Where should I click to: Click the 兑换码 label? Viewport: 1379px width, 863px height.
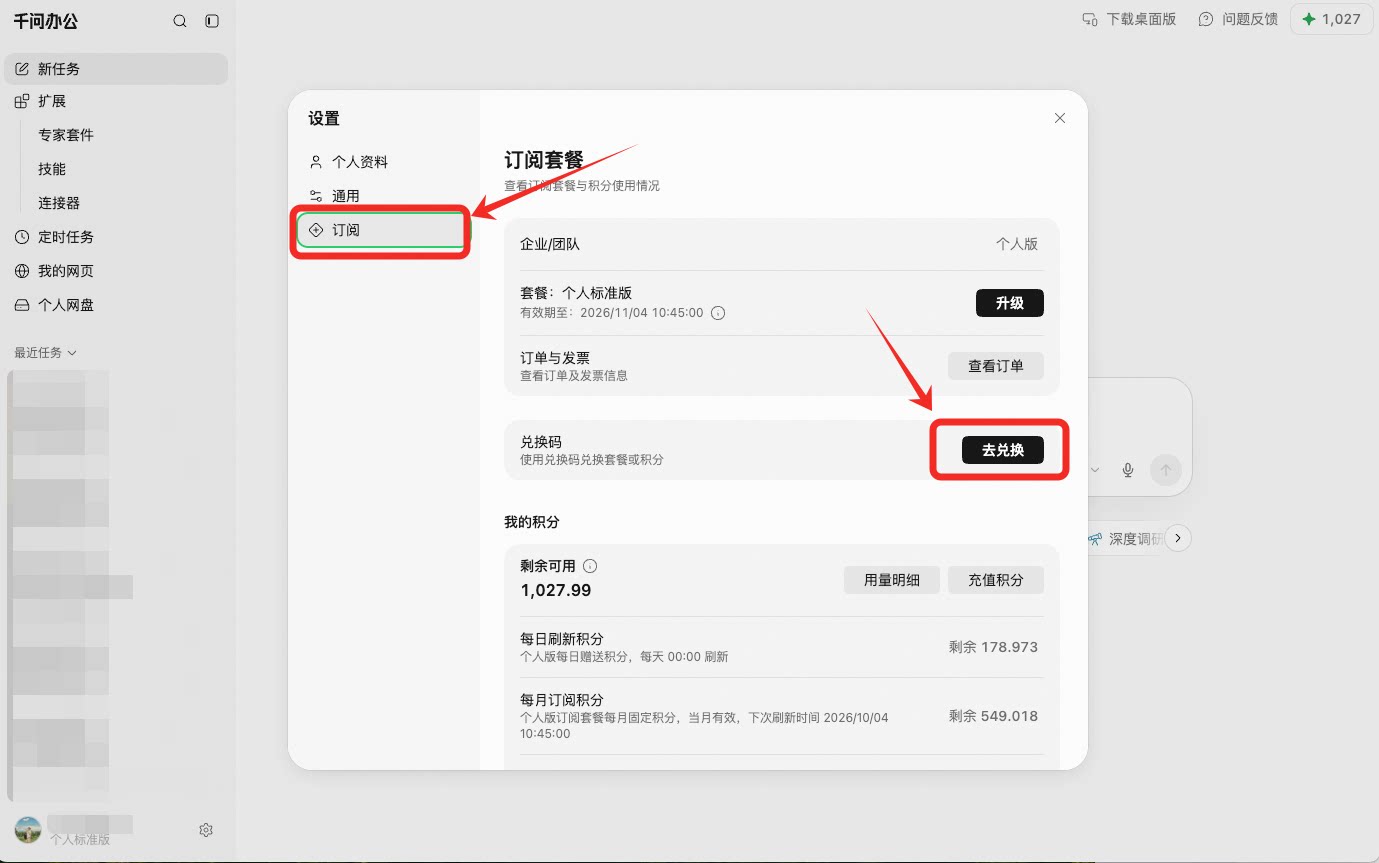(x=541, y=442)
